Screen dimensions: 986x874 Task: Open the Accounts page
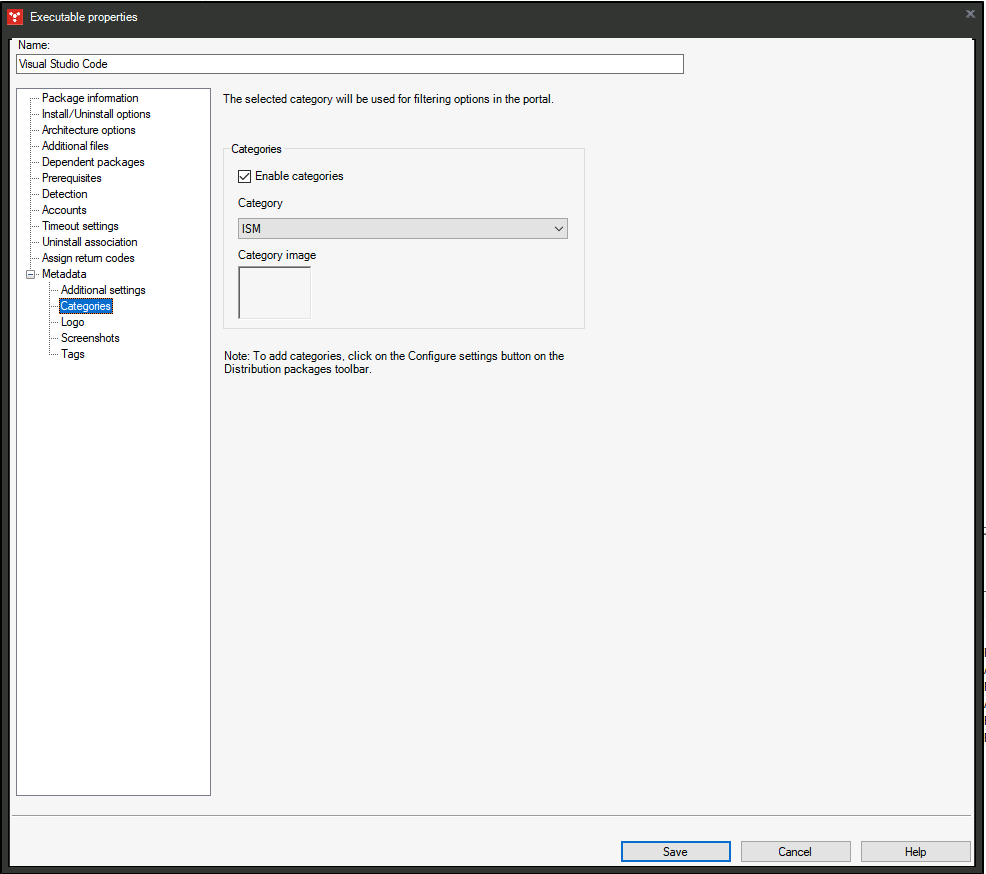64,210
